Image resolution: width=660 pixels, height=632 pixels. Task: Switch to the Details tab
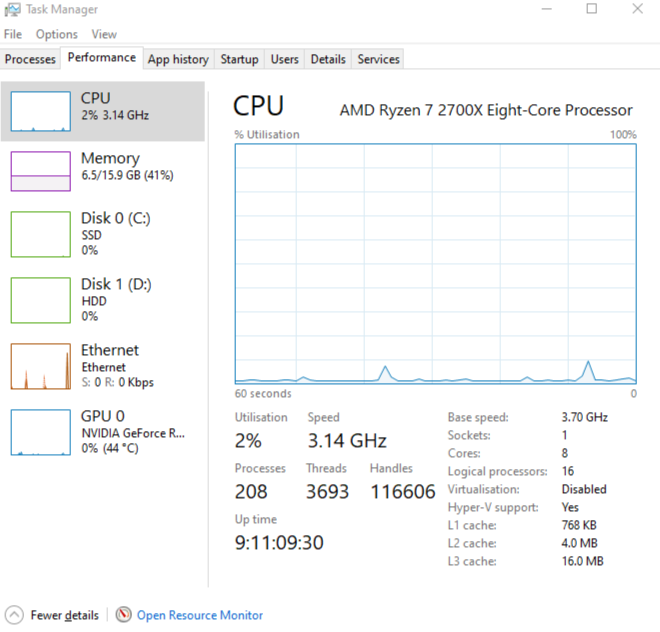pos(328,59)
